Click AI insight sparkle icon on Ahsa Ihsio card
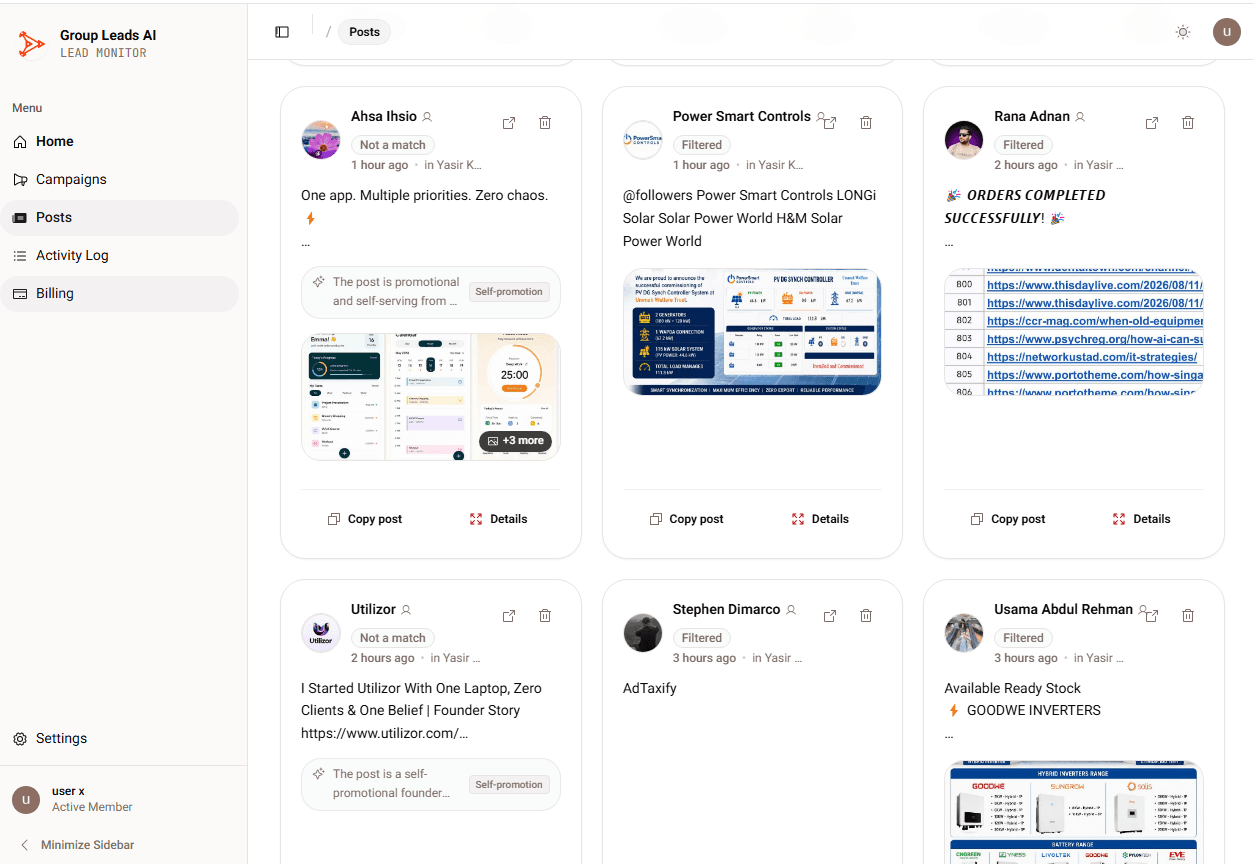 pos(318,283)
